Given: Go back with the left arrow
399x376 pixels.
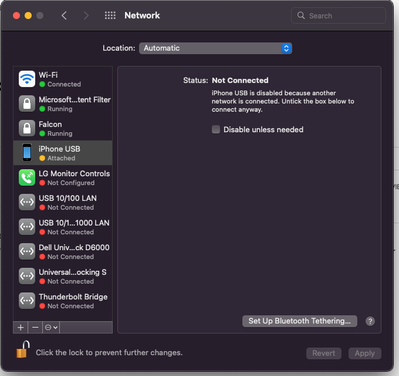Looking at the screenshot, I should pyautogui.click(x=64, y=15).
